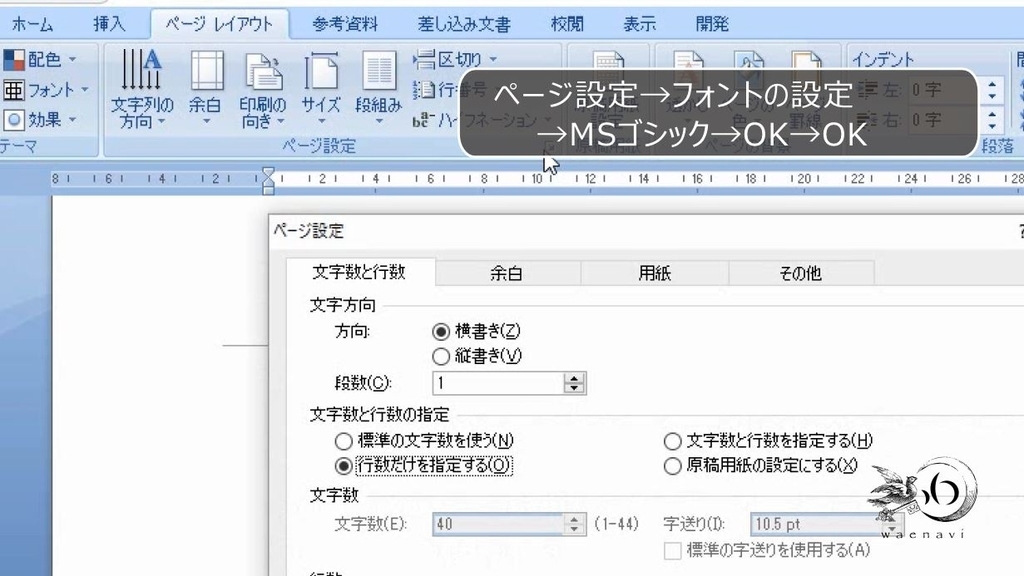Select 横書き horizontal writing radio
1024x576 pixels.
[441, 331]
